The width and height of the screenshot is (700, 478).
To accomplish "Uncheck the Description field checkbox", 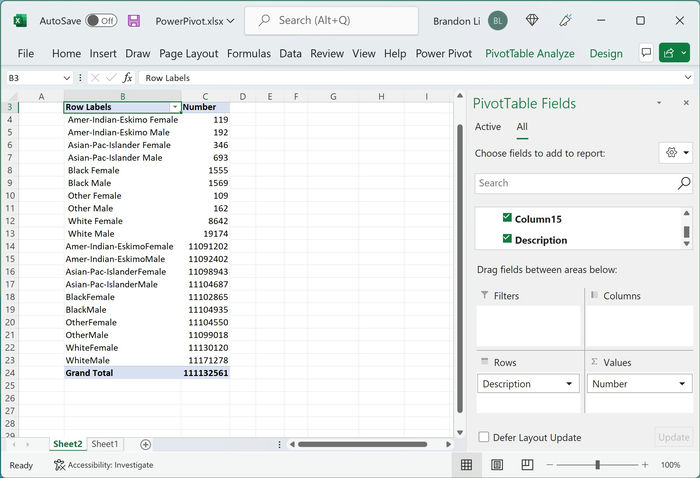I will pyautogui.click(x=507, y=238).
